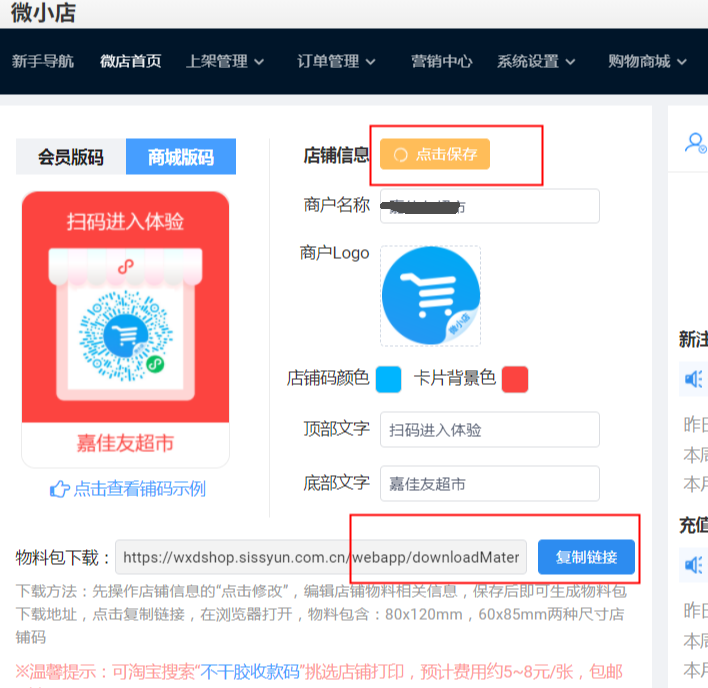The height and width of the screenshot is (688, 708).
Task: Open the 营销中心 menu item
Action: pyautogui.click(x=441, y=61)
